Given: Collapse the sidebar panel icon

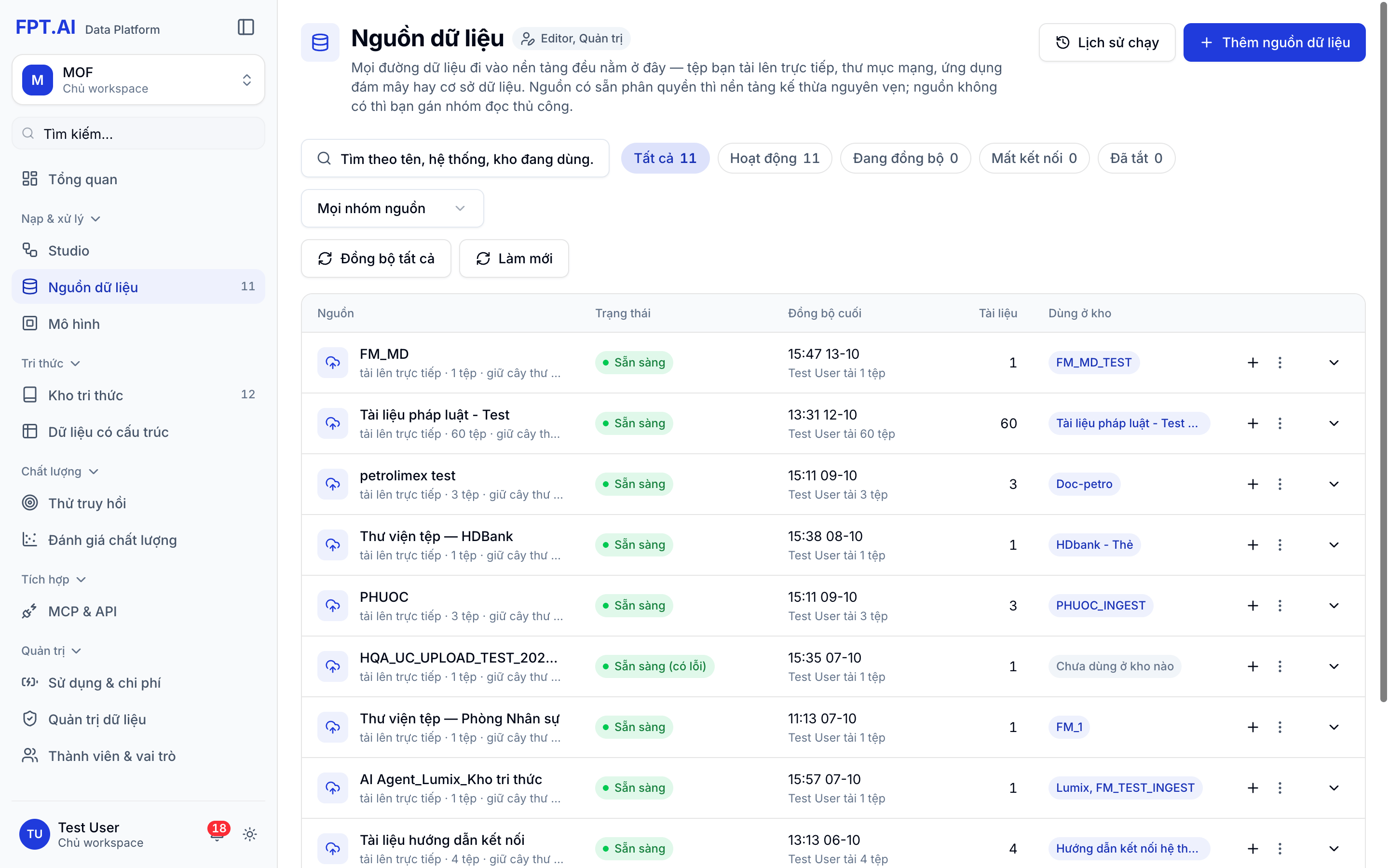Looking at the screenshot, I should coord(245,27).
